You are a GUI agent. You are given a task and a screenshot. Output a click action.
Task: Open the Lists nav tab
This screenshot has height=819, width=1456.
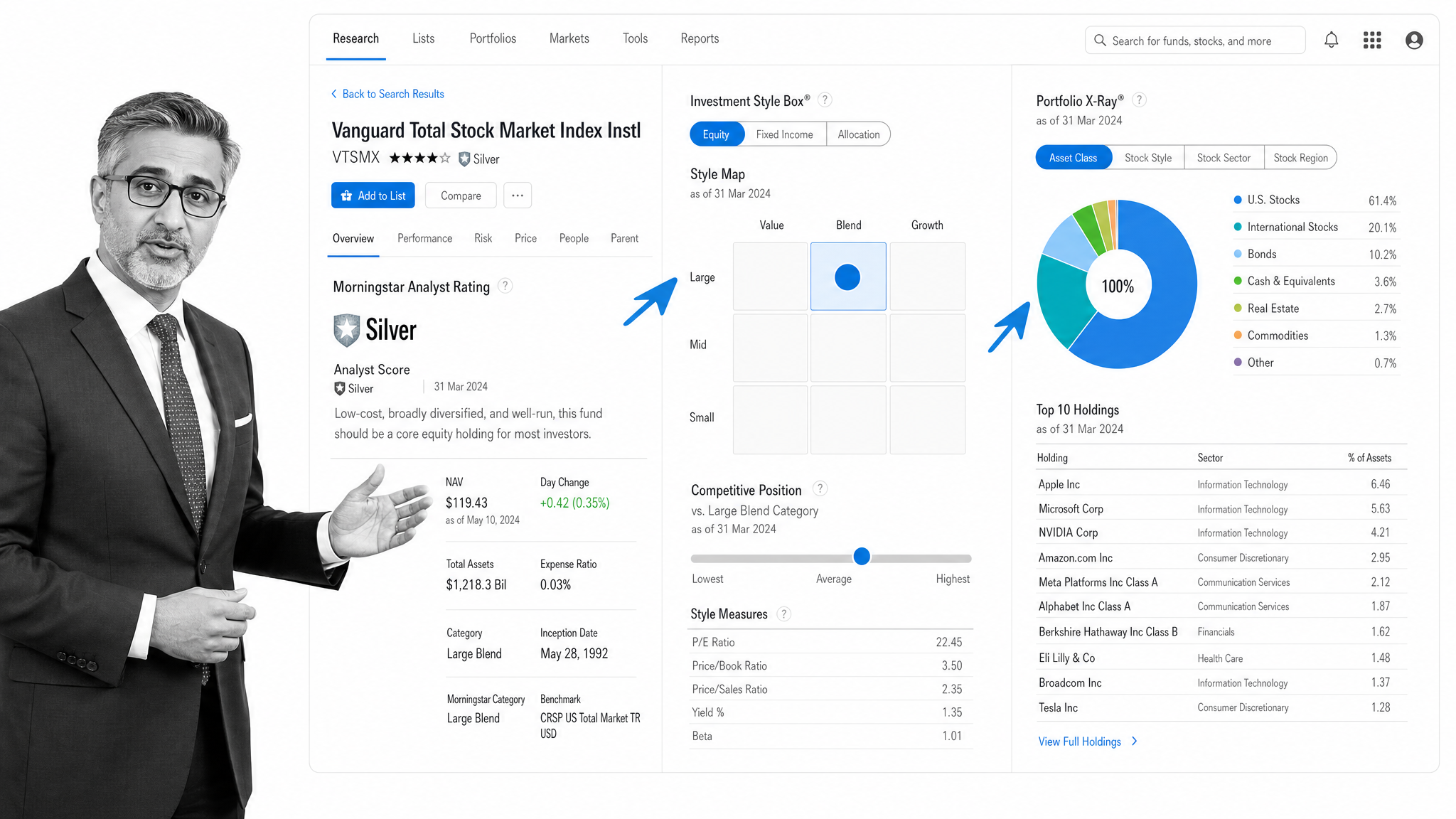coord(424,38)
